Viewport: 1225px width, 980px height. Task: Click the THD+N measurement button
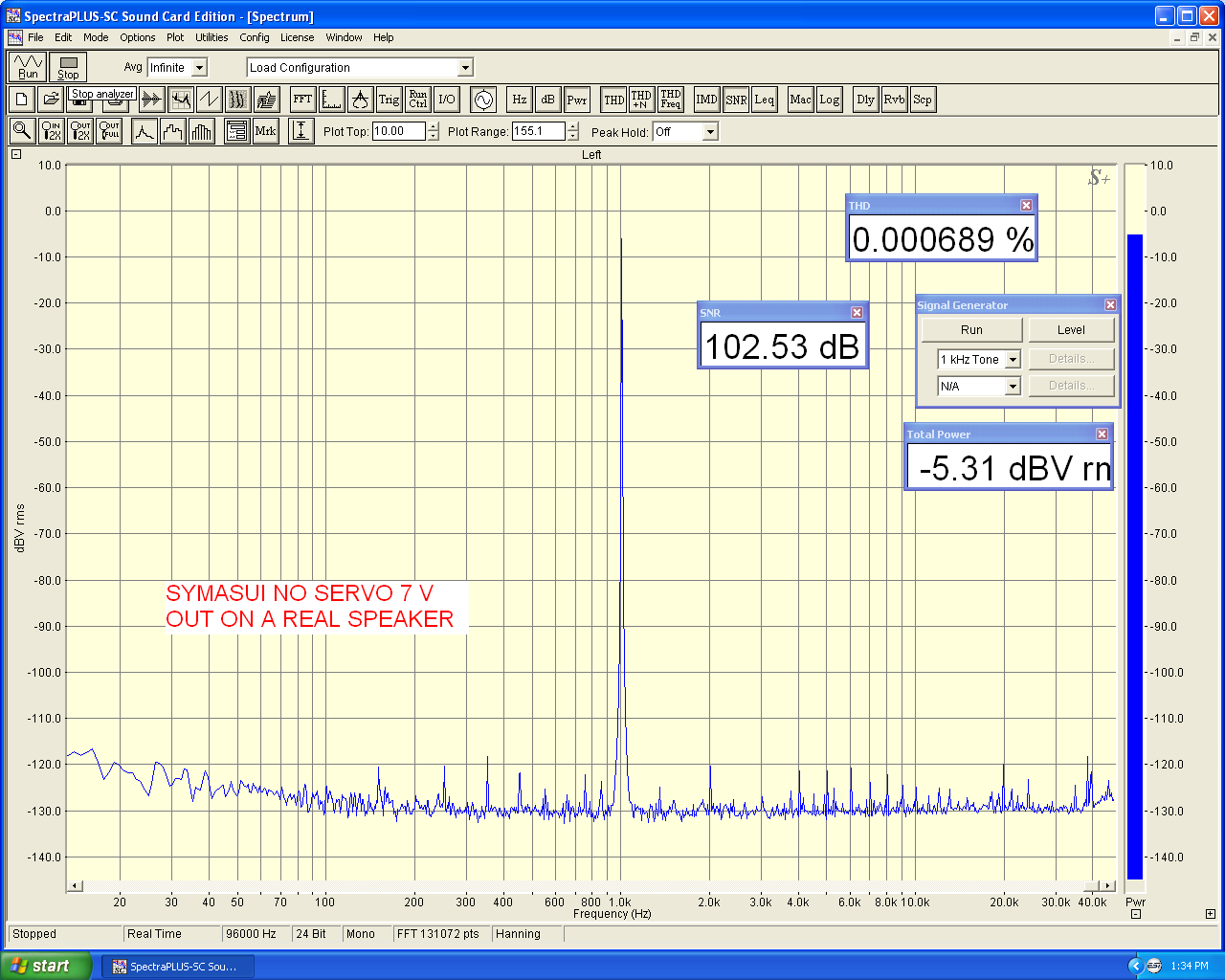641,99
